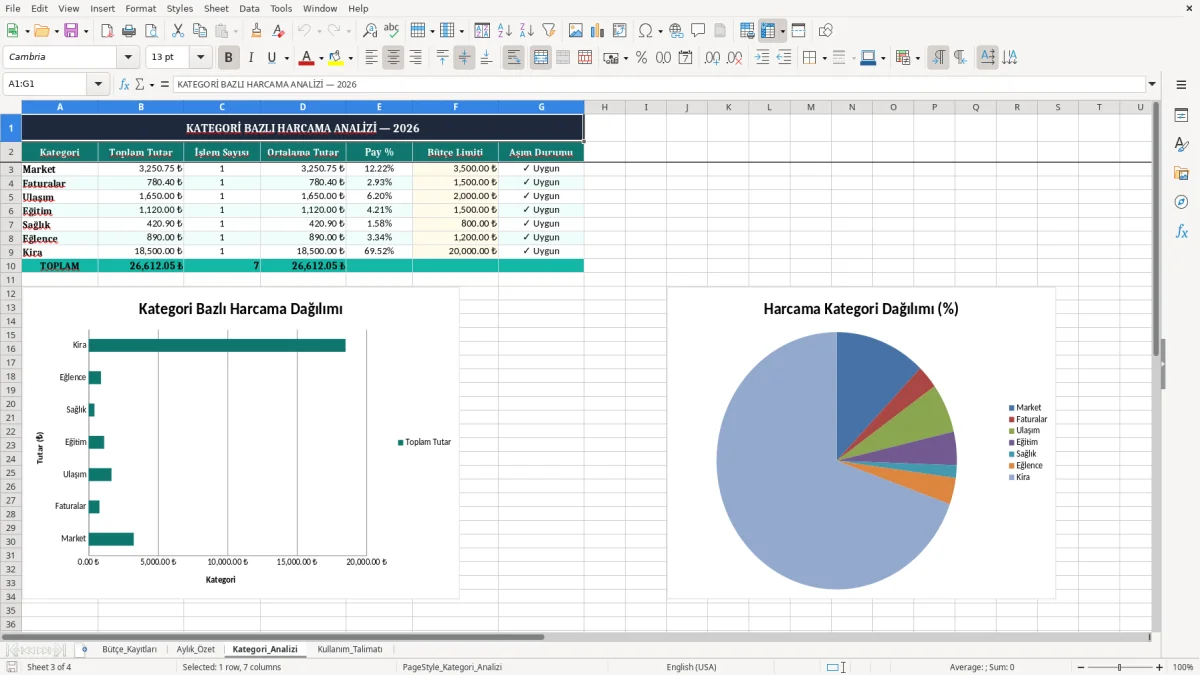
Task: Click the formula input field
Action: pos(659,84)
